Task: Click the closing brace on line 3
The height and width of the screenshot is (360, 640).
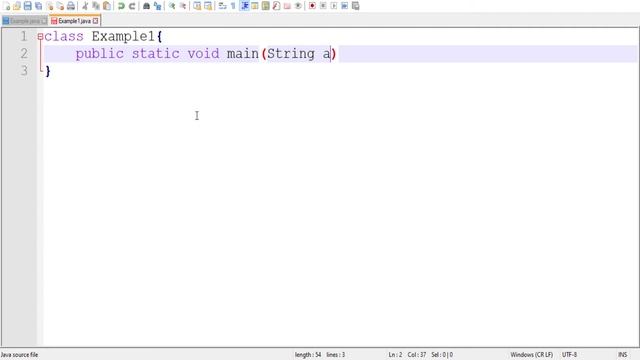Action: (48, 71)
